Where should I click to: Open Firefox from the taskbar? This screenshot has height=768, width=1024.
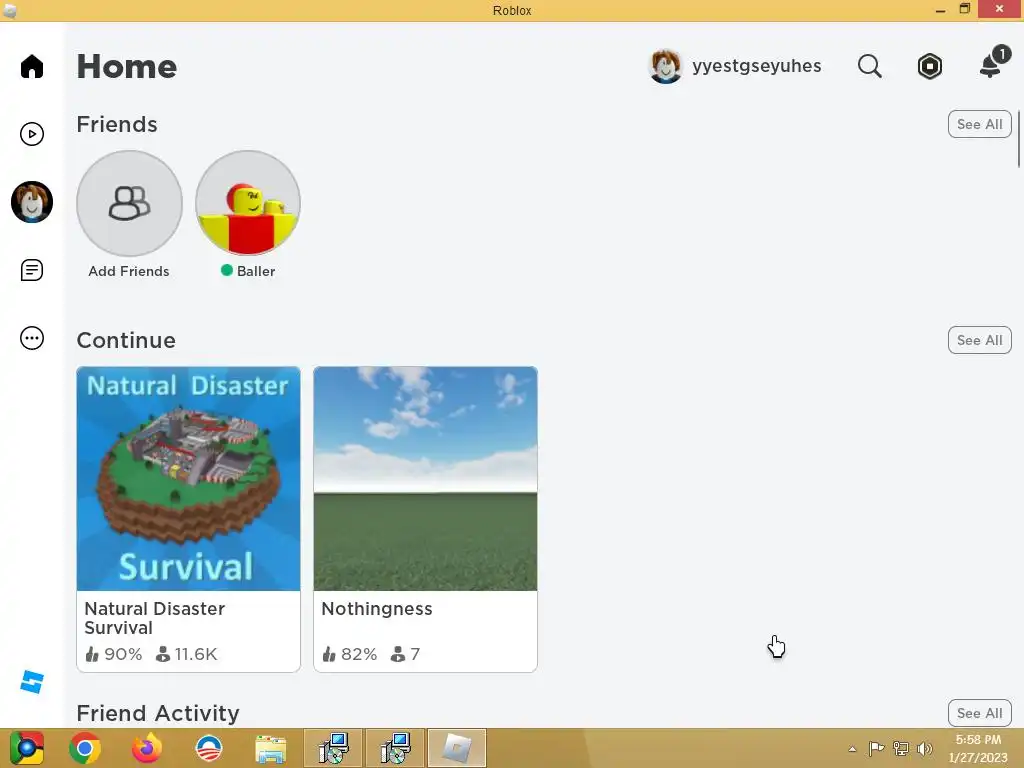click(x=147, y=748)
